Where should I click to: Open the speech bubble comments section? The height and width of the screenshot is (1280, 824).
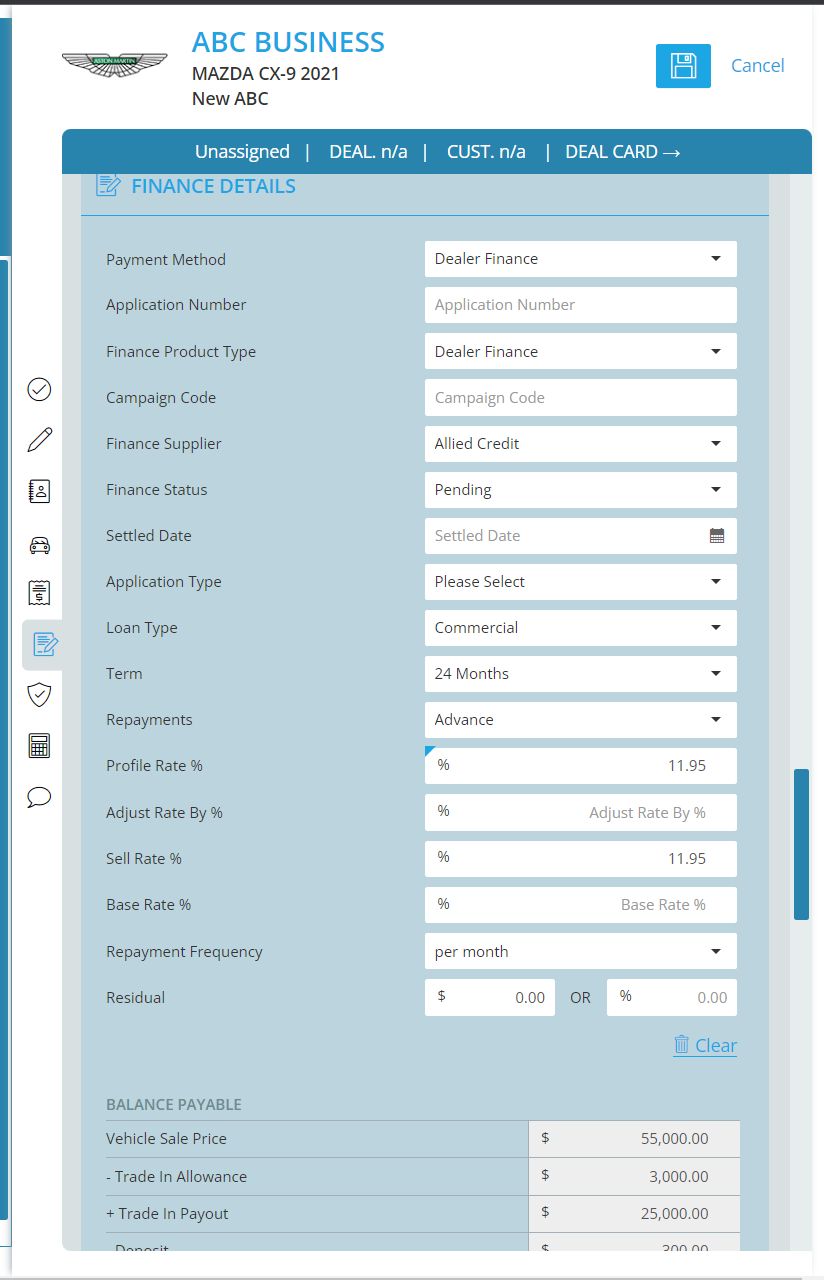coord(39,797)
